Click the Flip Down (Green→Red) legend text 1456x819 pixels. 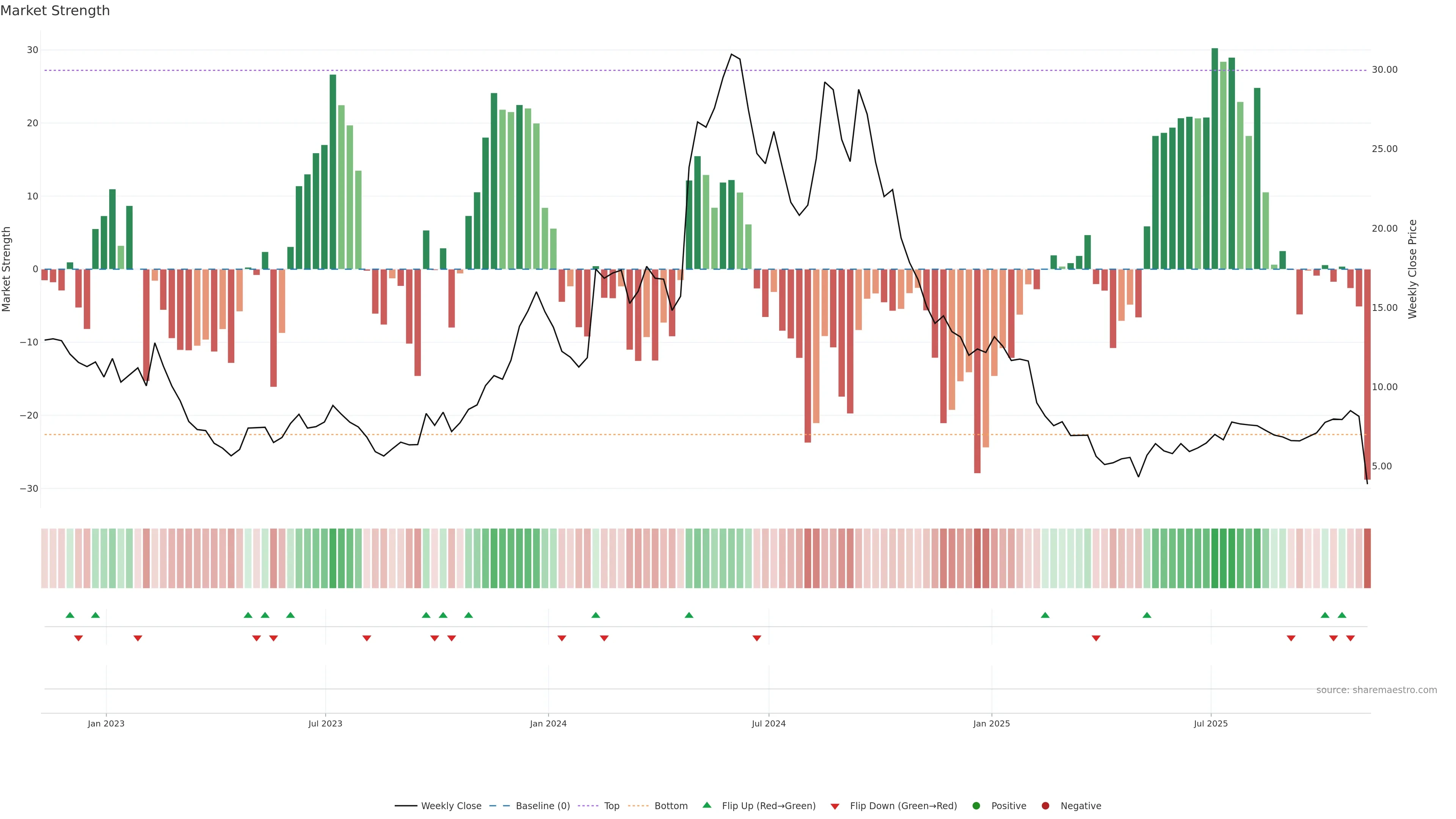tap(903, 806)
